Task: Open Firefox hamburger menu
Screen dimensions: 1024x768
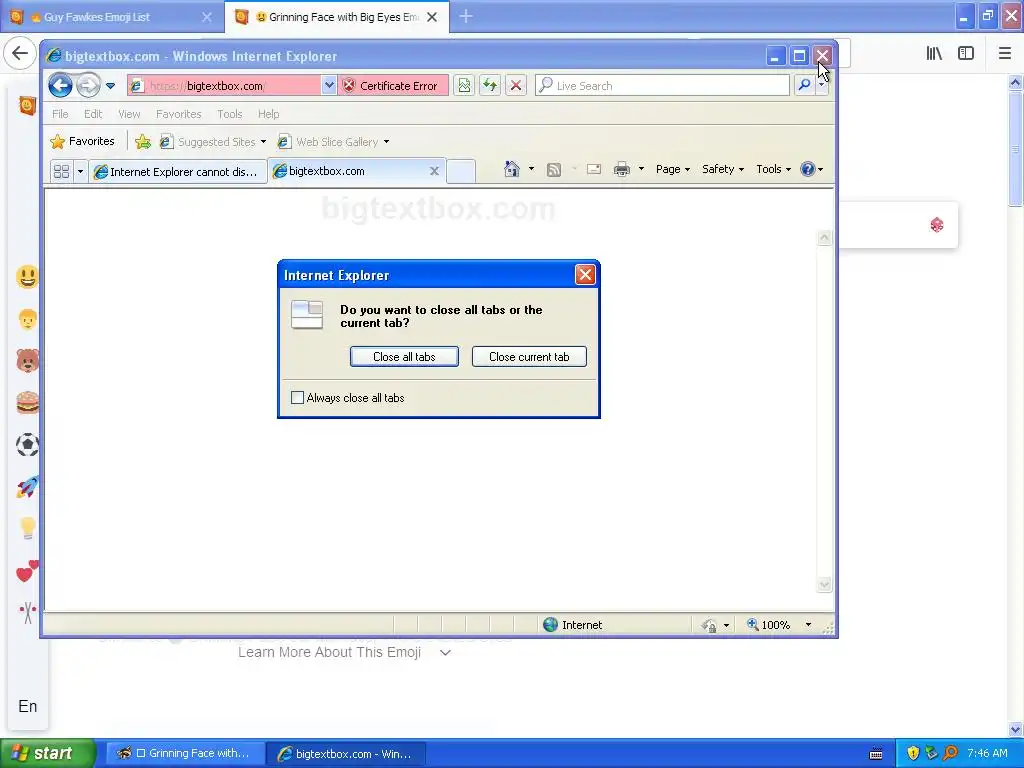Action: (1005, 53)
